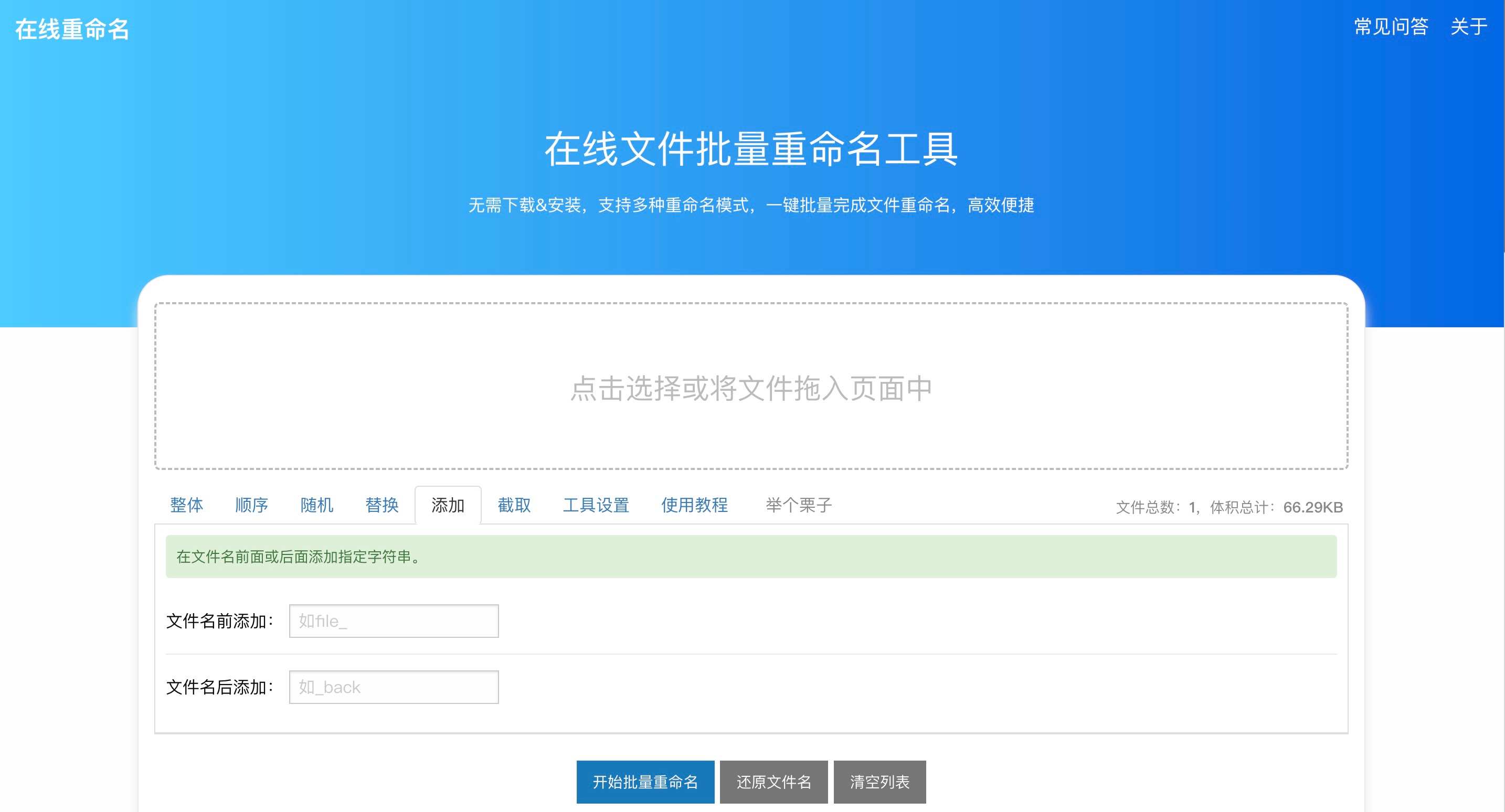1505x812 pixels.
Task: Click 清空列表 to clear files
Action: (x=879, y=782)
